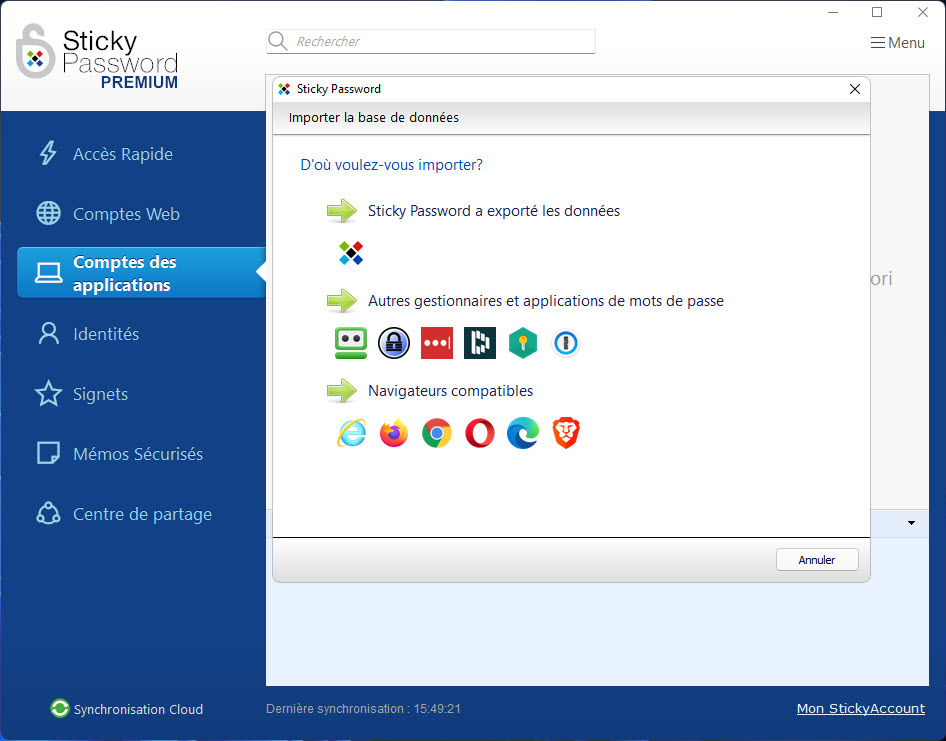Click the 'D'où voulez-vous importer?' heading
The width and height of the screenshot is (946, 741).
tap(391, 165)
